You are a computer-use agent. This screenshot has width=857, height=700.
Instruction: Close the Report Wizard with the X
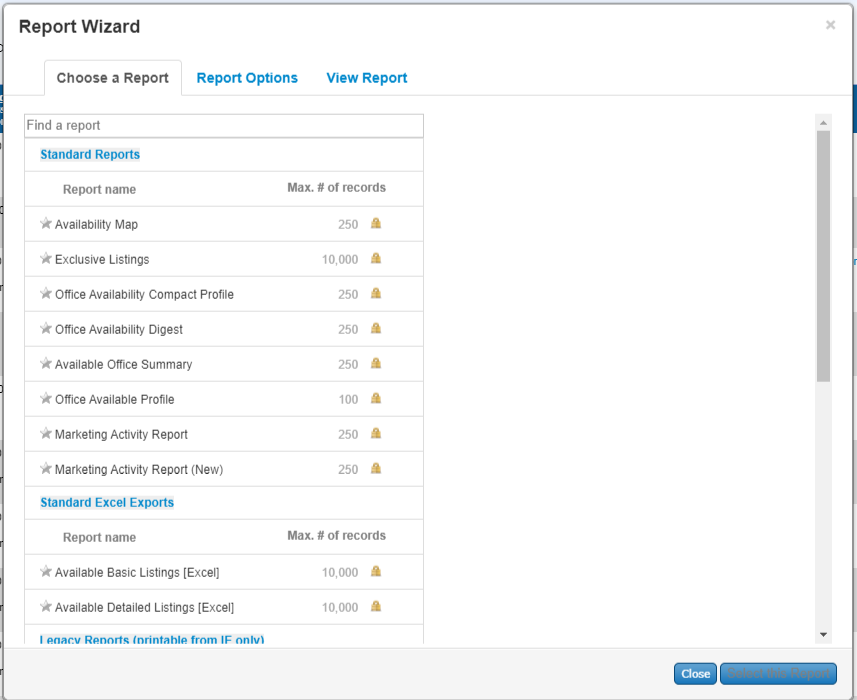click(830, 25)
